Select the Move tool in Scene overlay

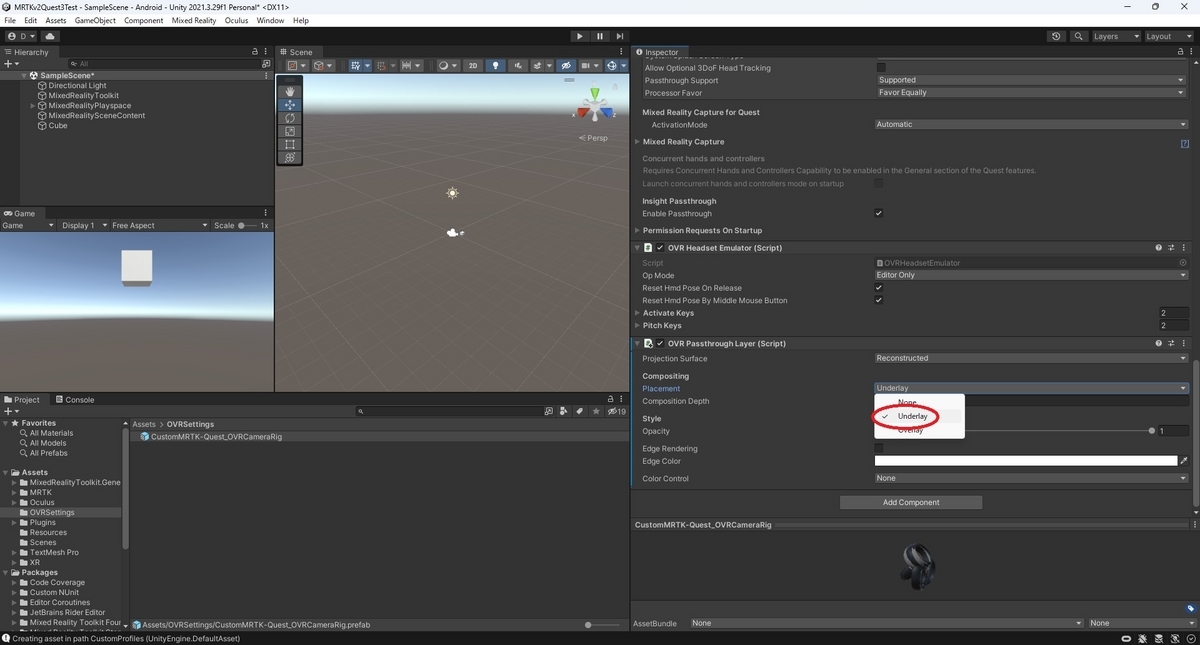(x=290, y=105)
